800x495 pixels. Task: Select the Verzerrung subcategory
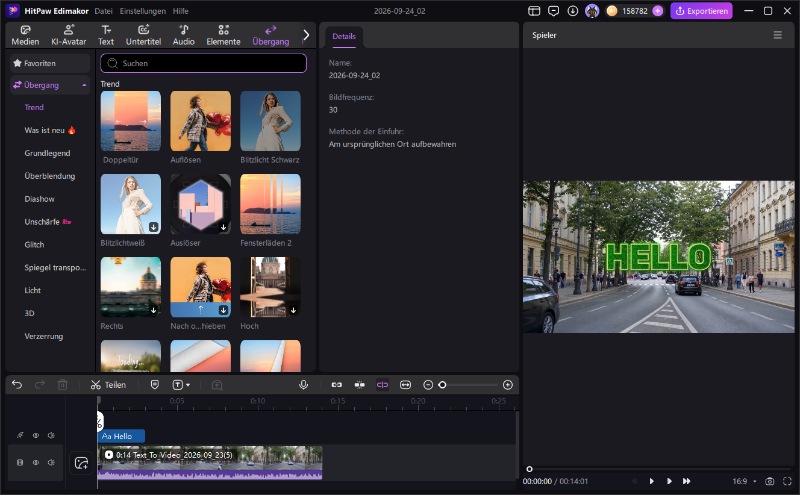click(x=44, y=336)
